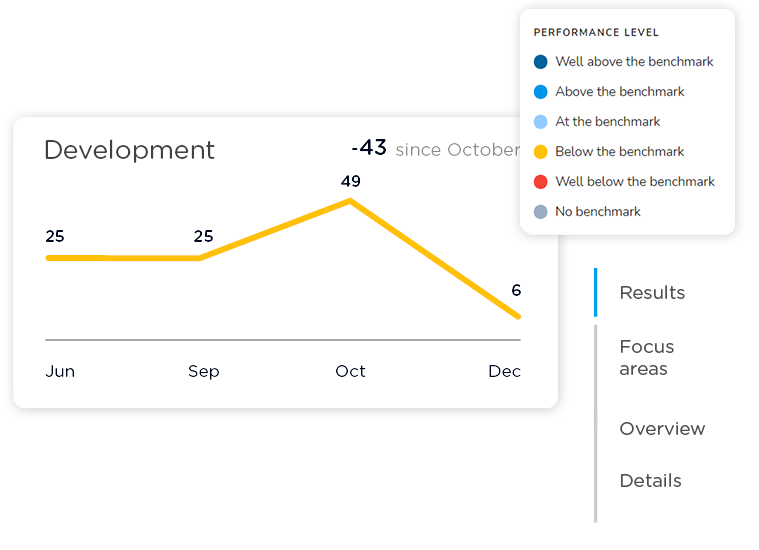
Task: Click the Well below the benchmark red dot
Action: pyautogui.click(x=541, y=182)
